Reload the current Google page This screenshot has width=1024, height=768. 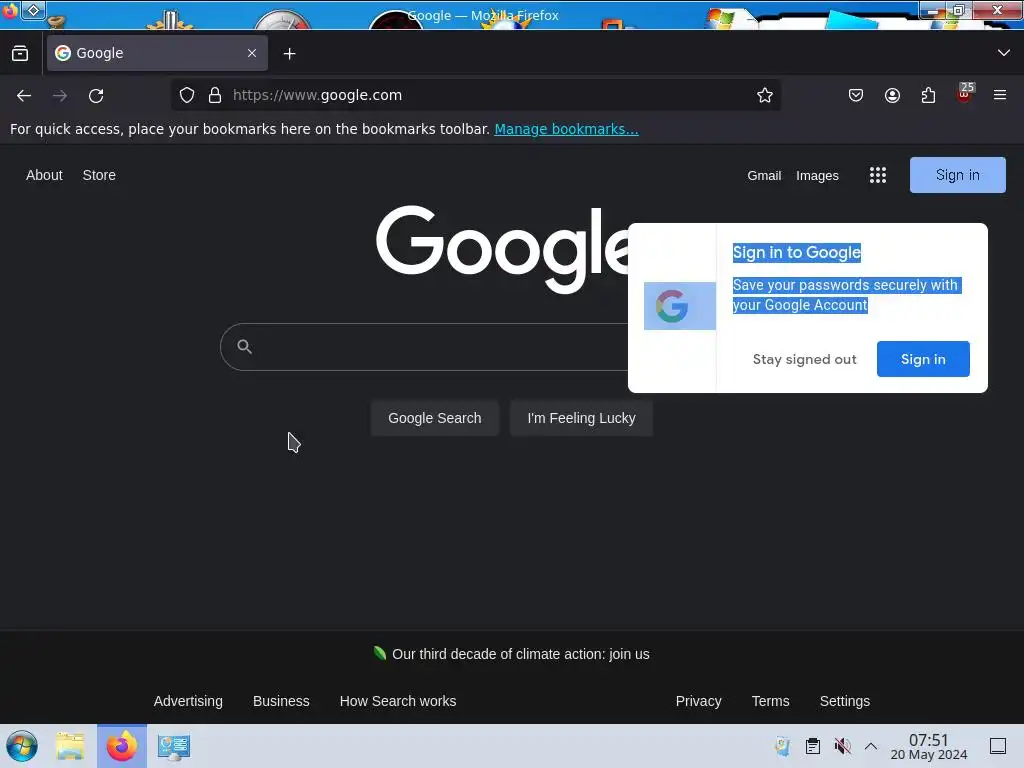tap(96, 95)
